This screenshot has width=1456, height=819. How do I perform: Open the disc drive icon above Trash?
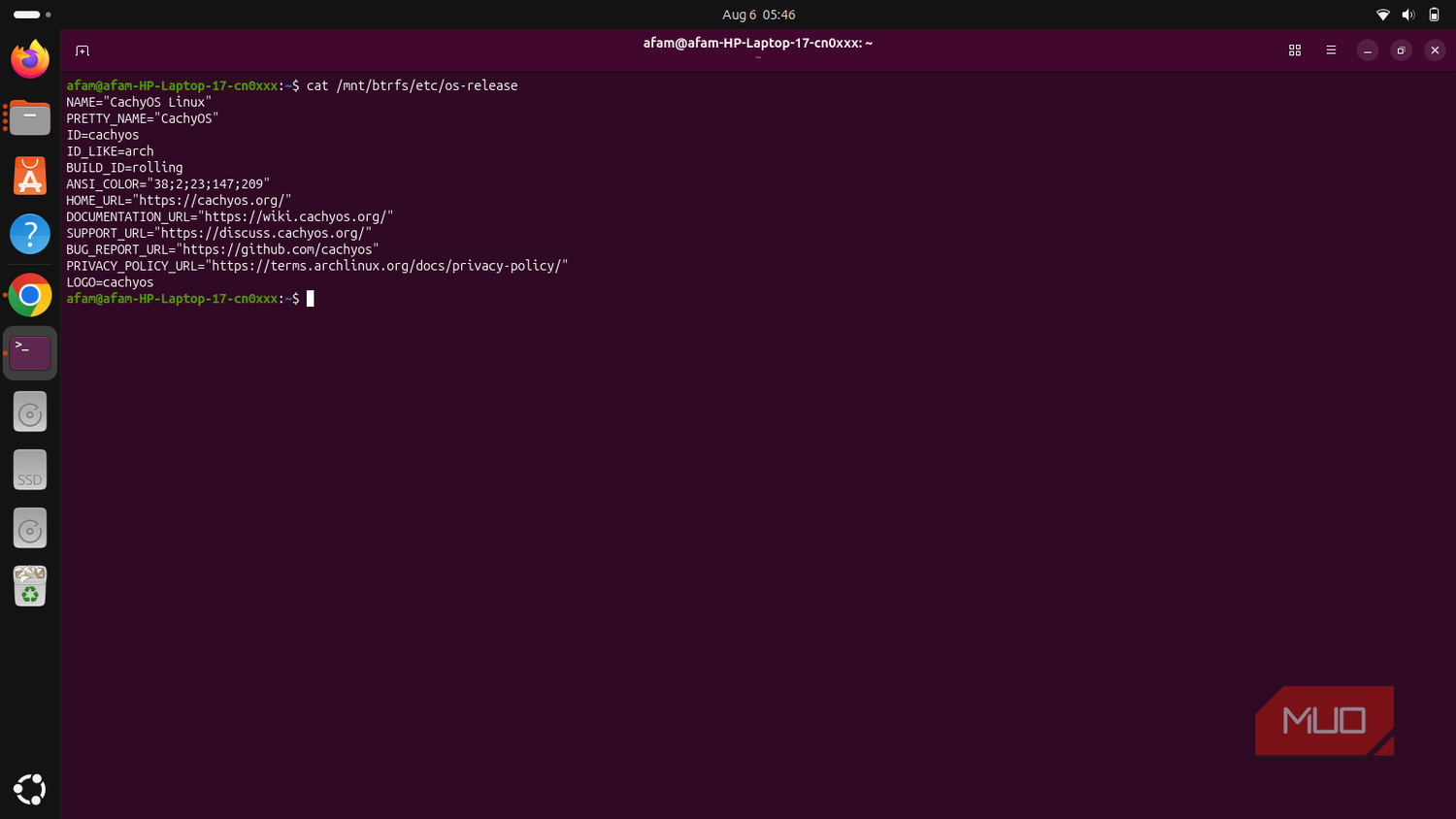[30, 529]
